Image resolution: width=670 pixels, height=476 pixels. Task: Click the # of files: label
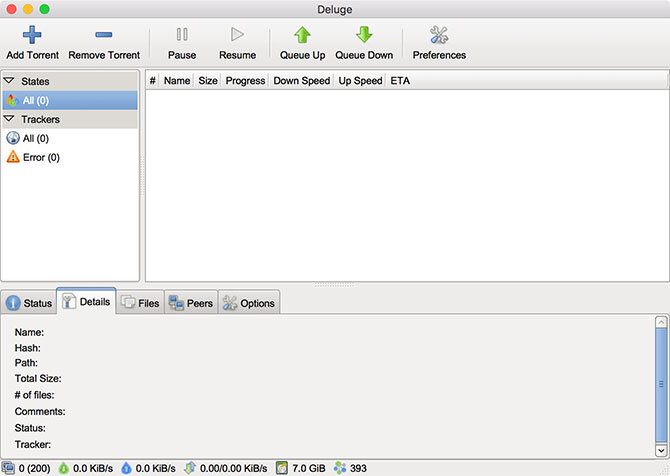coord(35,395)
